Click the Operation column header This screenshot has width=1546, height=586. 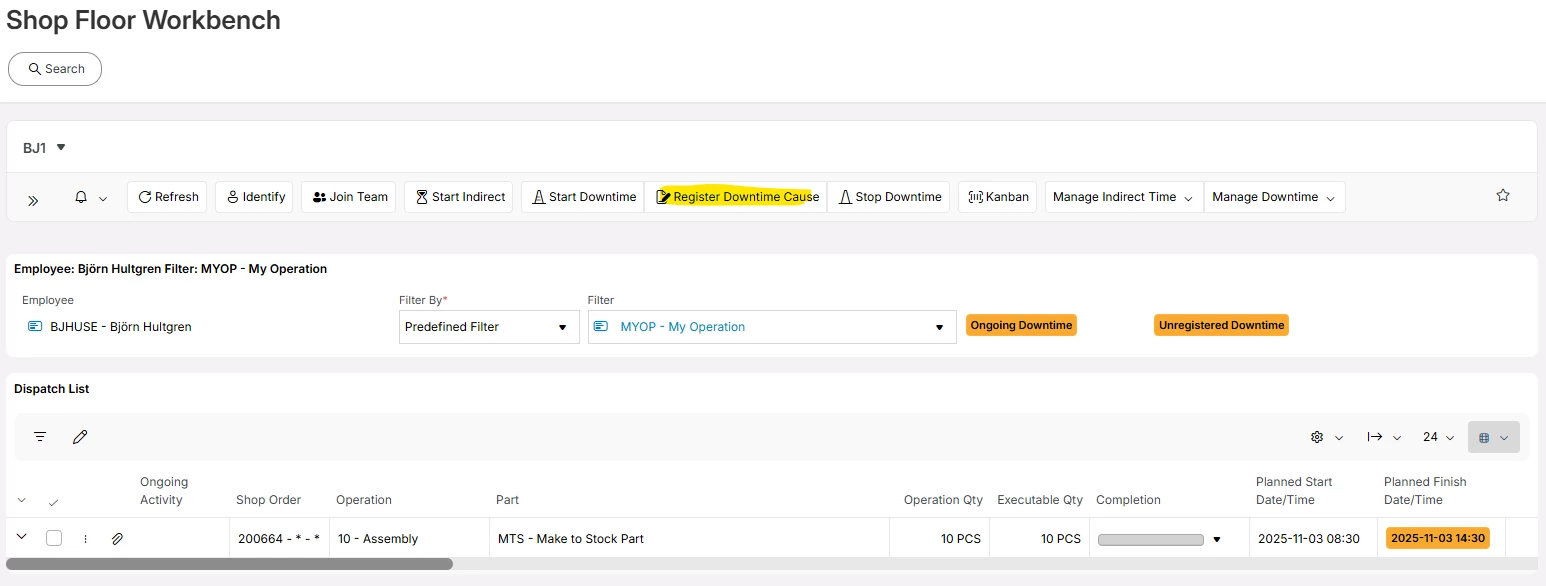tap(364, 500)
